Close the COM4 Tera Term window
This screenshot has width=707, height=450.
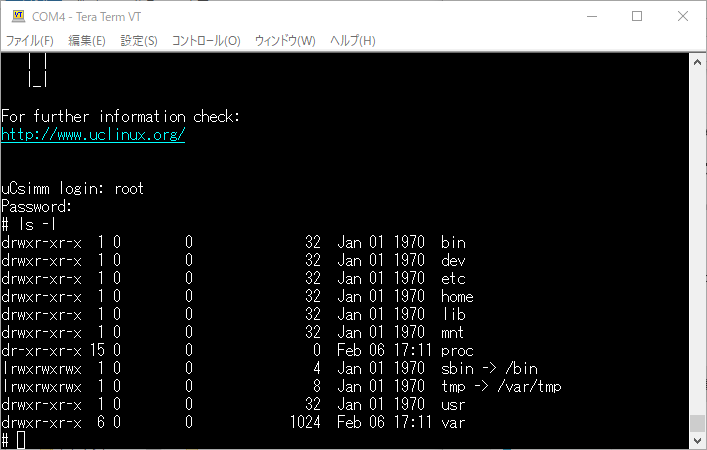pos(683,16)
